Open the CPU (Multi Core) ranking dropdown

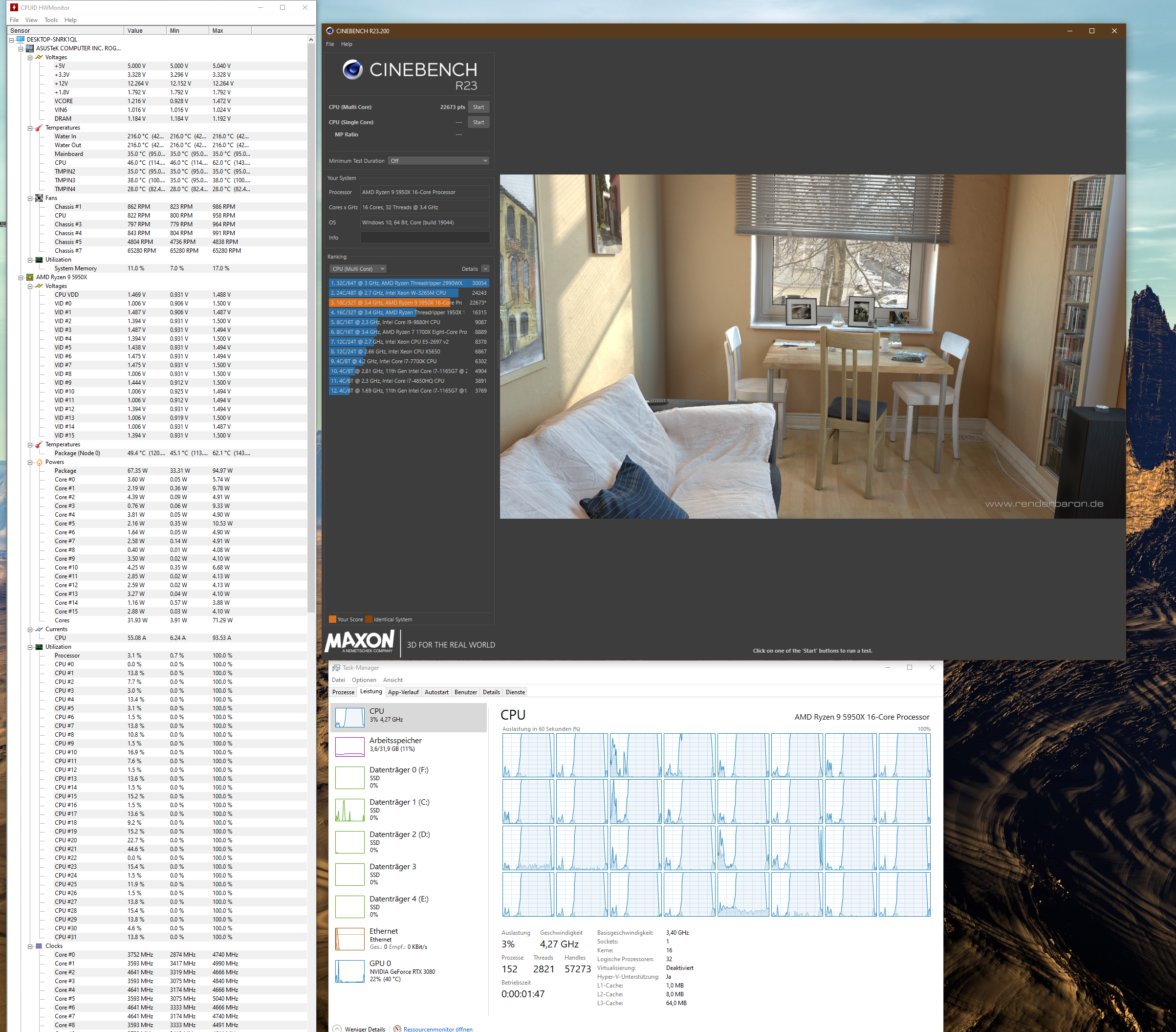358,269
